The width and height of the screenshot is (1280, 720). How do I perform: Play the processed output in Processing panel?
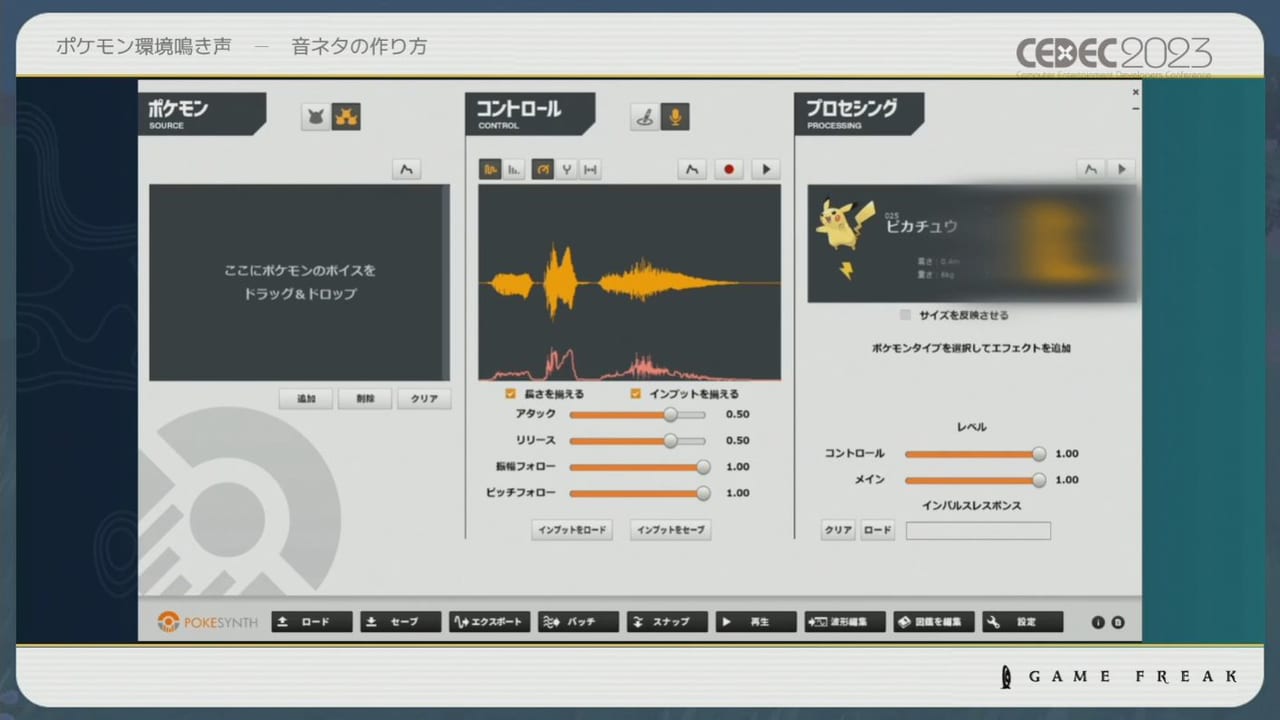pos(1121,170)
